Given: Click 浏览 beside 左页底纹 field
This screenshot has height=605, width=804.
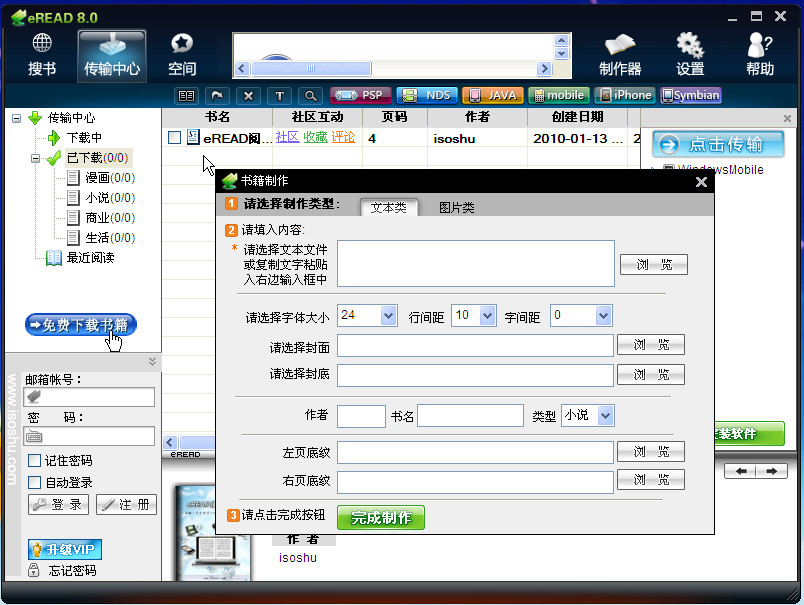Looking at the screenshot, I should coord(651,452).
